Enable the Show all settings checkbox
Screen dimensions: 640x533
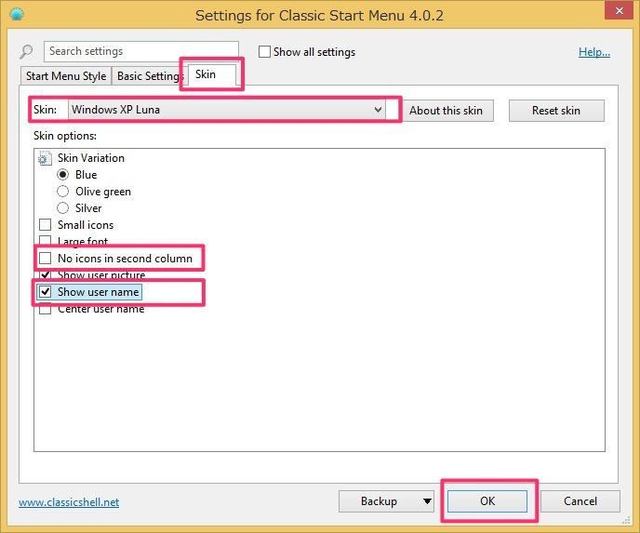265,52
